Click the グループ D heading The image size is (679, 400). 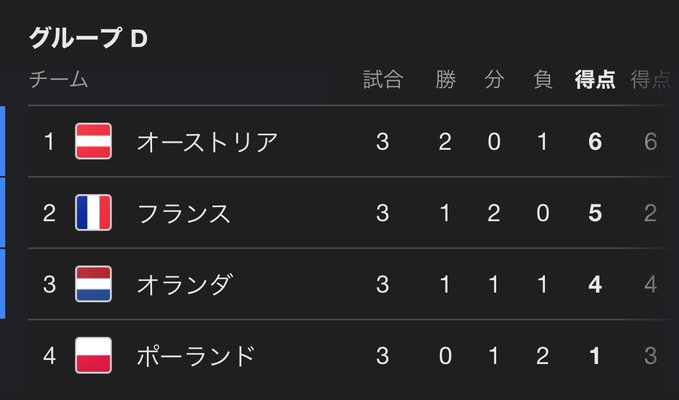[89, 39]
